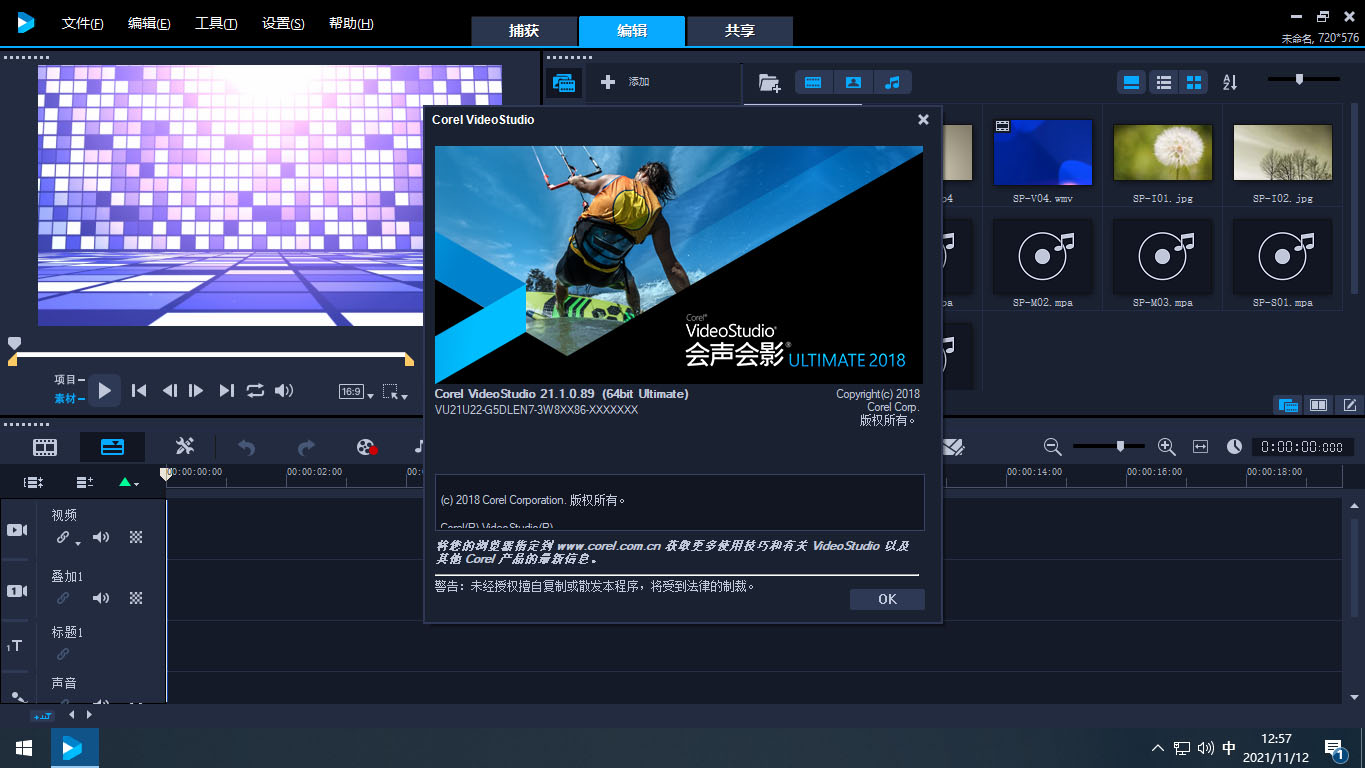Toggle repeat playback in preview
Image resolution: width=1365 pixels, height=768 pixels.
pyautogui.click(x=256, y=391)
